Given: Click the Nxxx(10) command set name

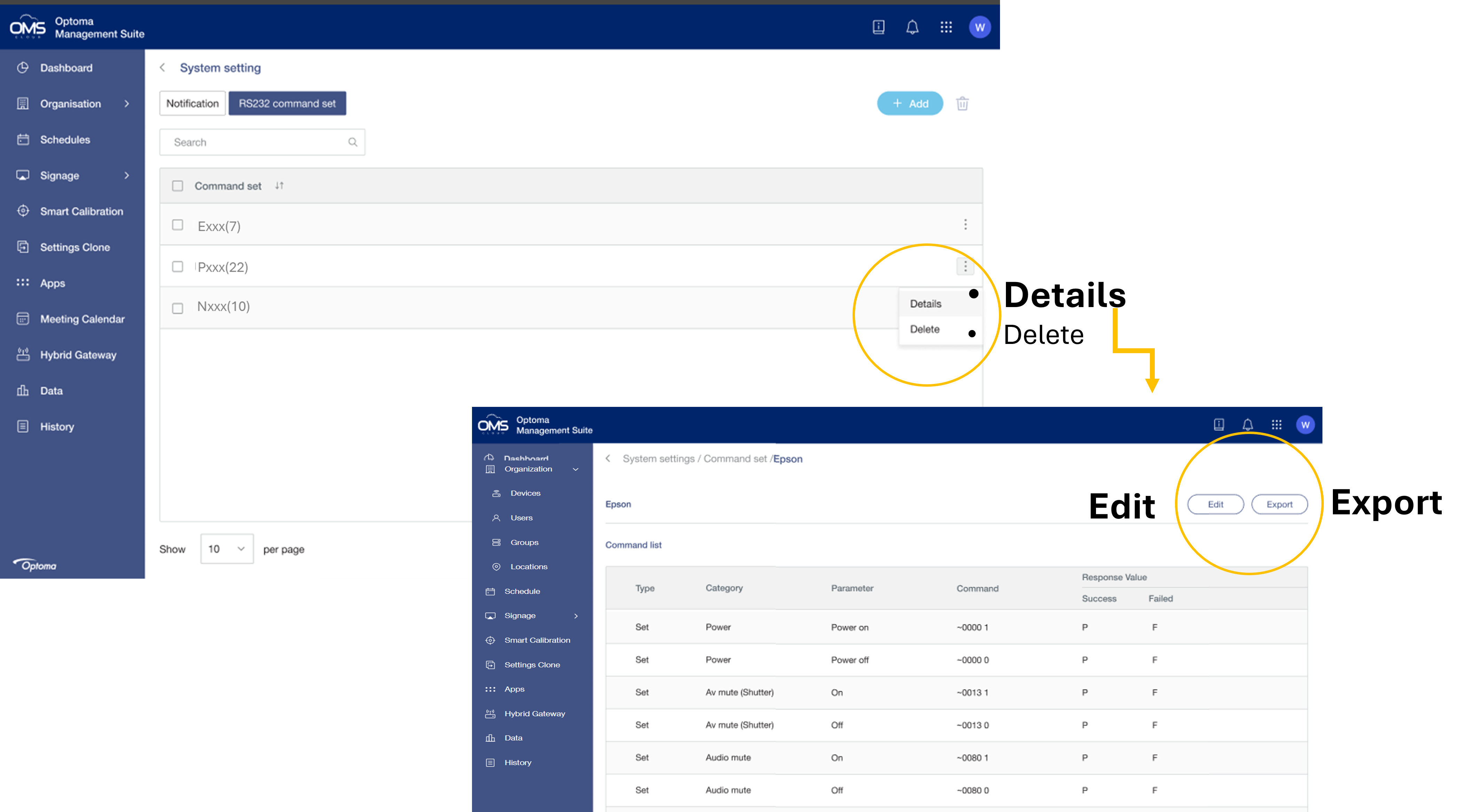Looking at the screenshot, I should pyautogui.click(x=223, y=307).
